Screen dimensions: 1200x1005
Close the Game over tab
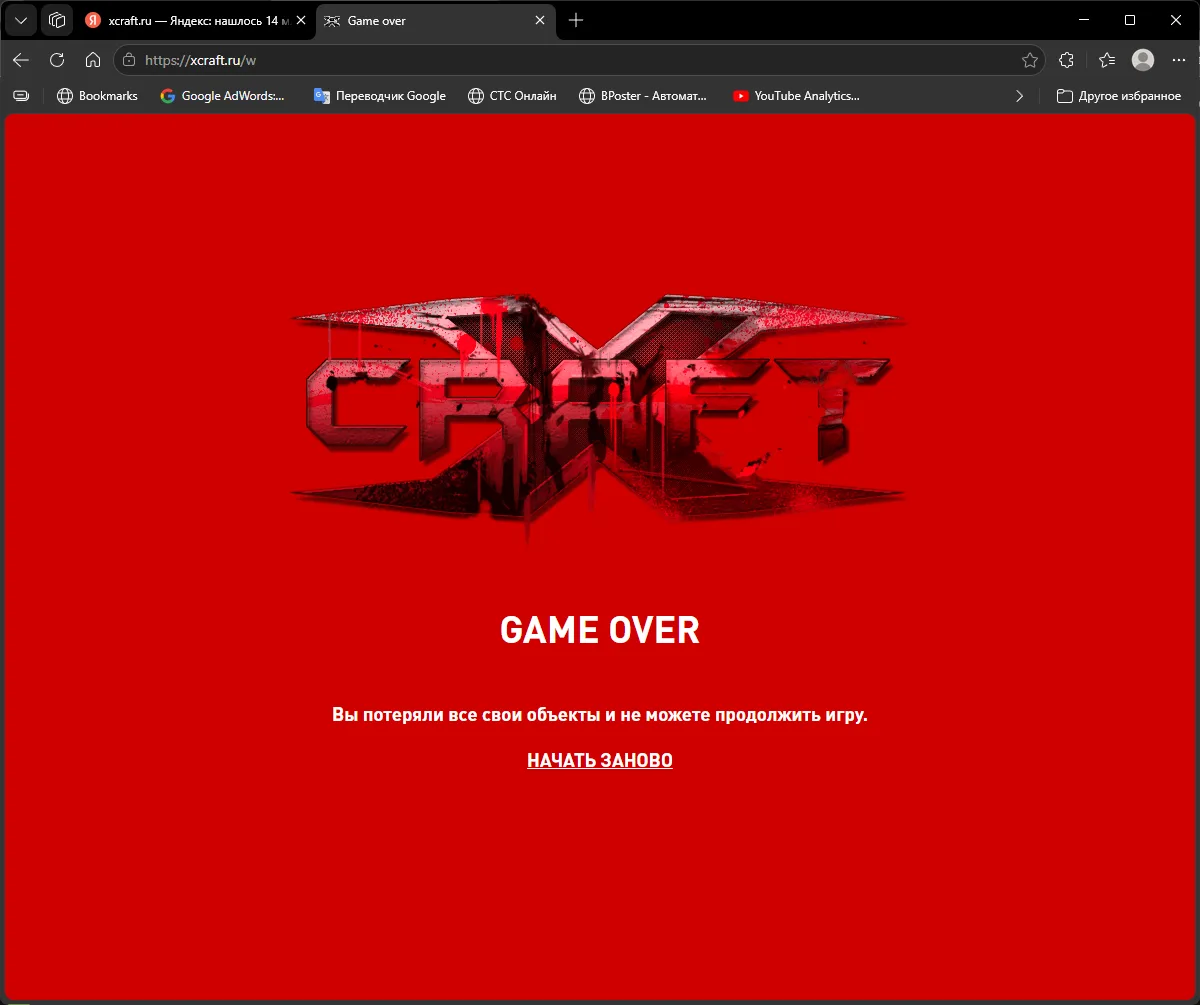540,20
